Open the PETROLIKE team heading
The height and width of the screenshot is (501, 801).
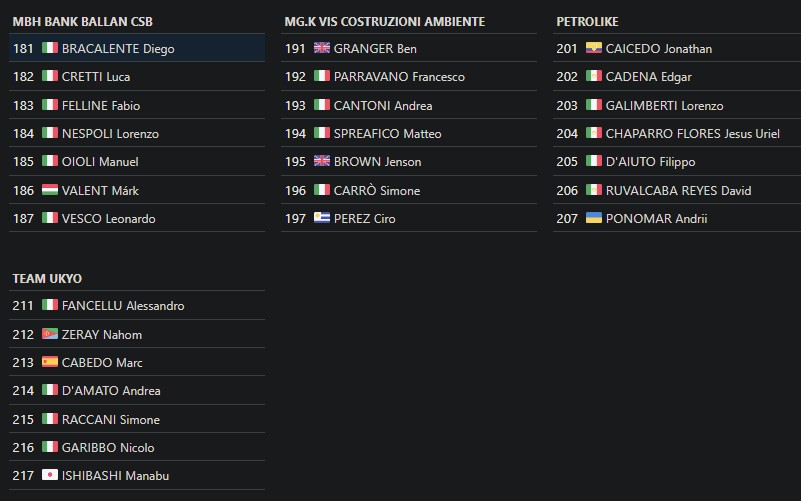(587, 21)
